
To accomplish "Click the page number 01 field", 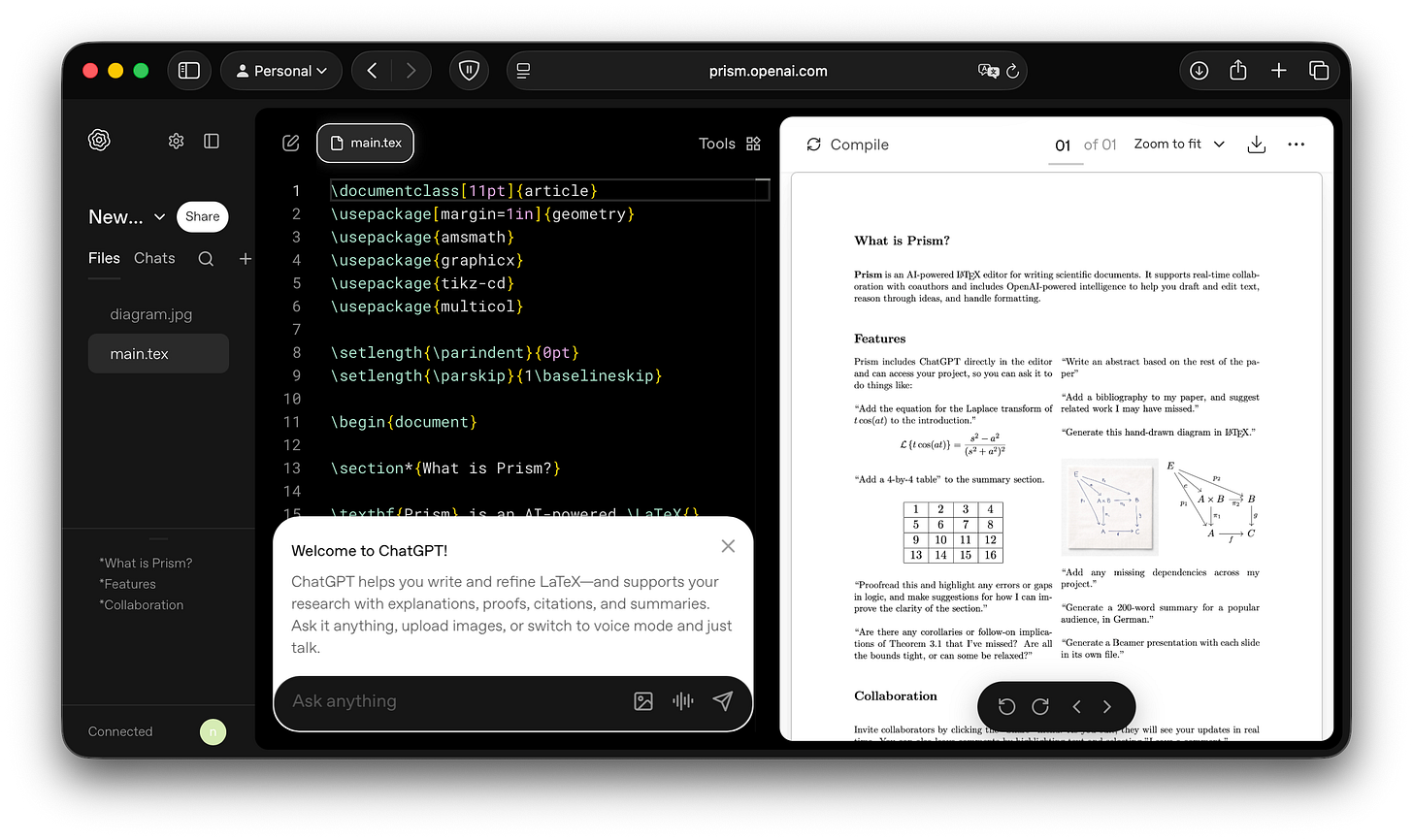I will tap(1063, 145).
